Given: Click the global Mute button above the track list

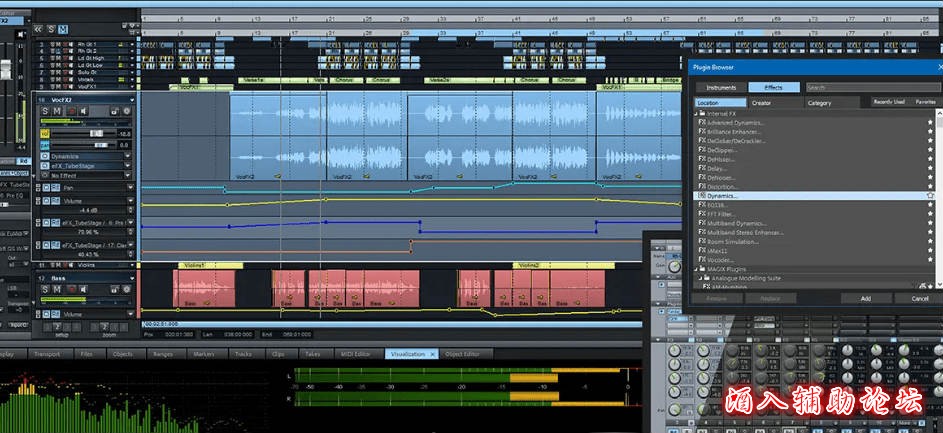Looking at the screenshot, I should point(64,29).
